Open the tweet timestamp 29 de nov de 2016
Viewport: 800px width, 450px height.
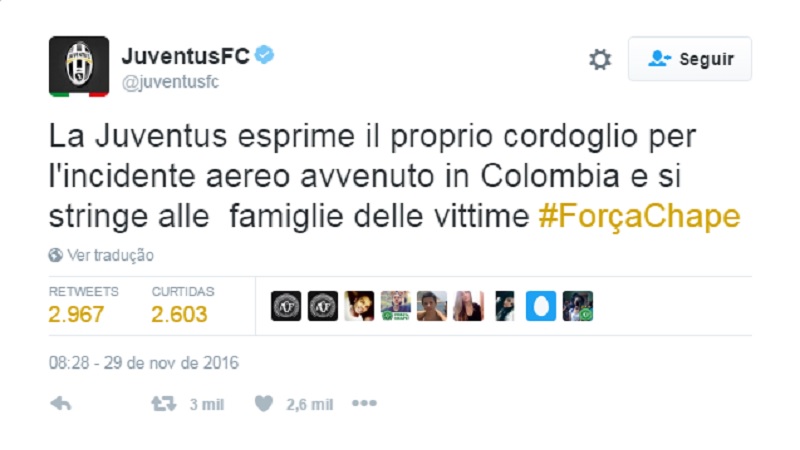click(x=143, y=363)
